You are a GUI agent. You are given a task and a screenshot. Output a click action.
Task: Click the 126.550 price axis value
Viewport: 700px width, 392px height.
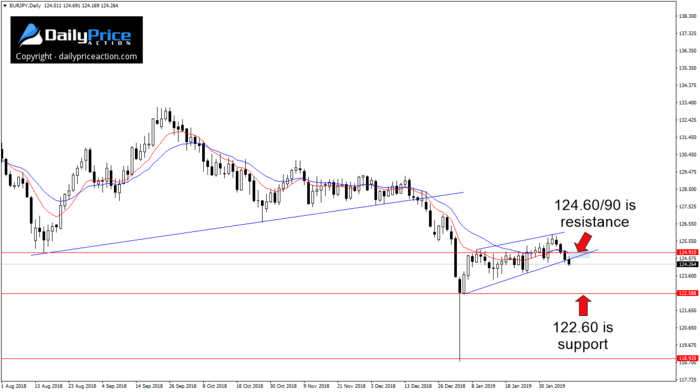click(688, 224)
